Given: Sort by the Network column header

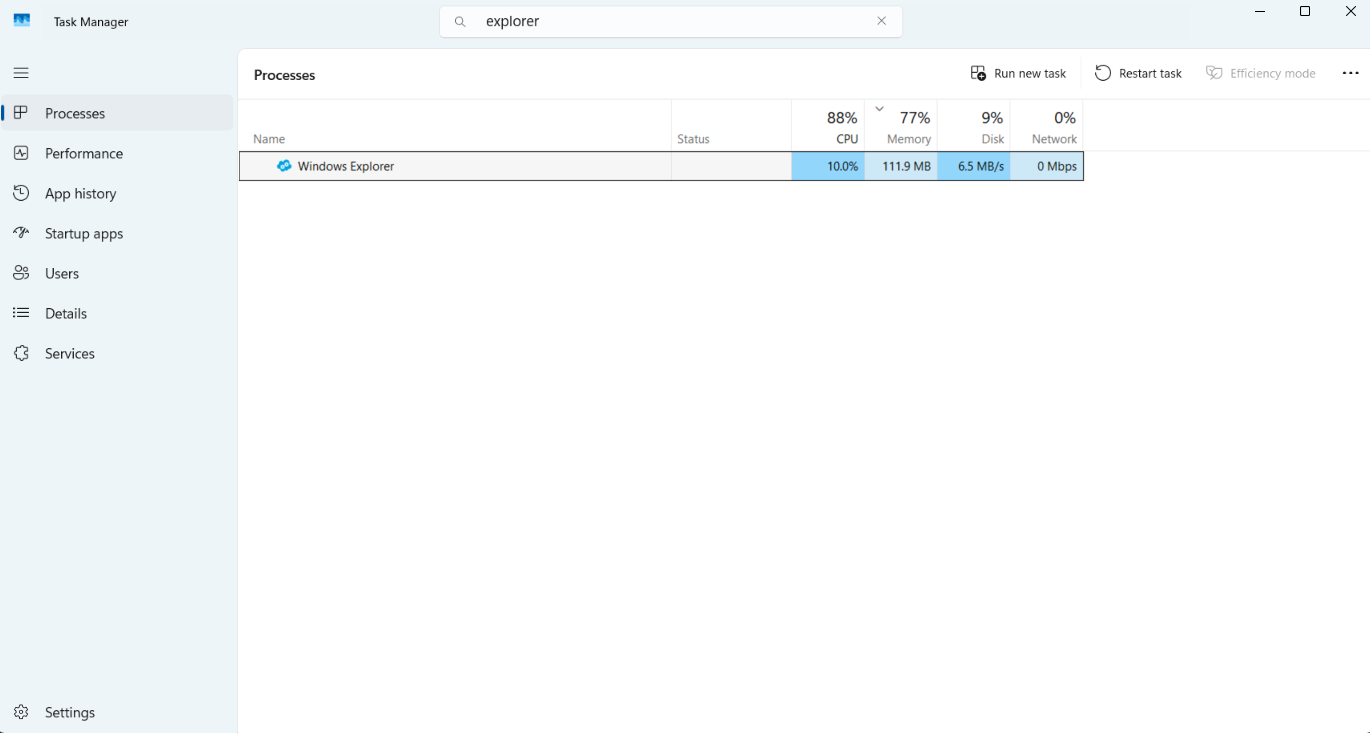Looking at the screenshot, I should (1047, 126).
